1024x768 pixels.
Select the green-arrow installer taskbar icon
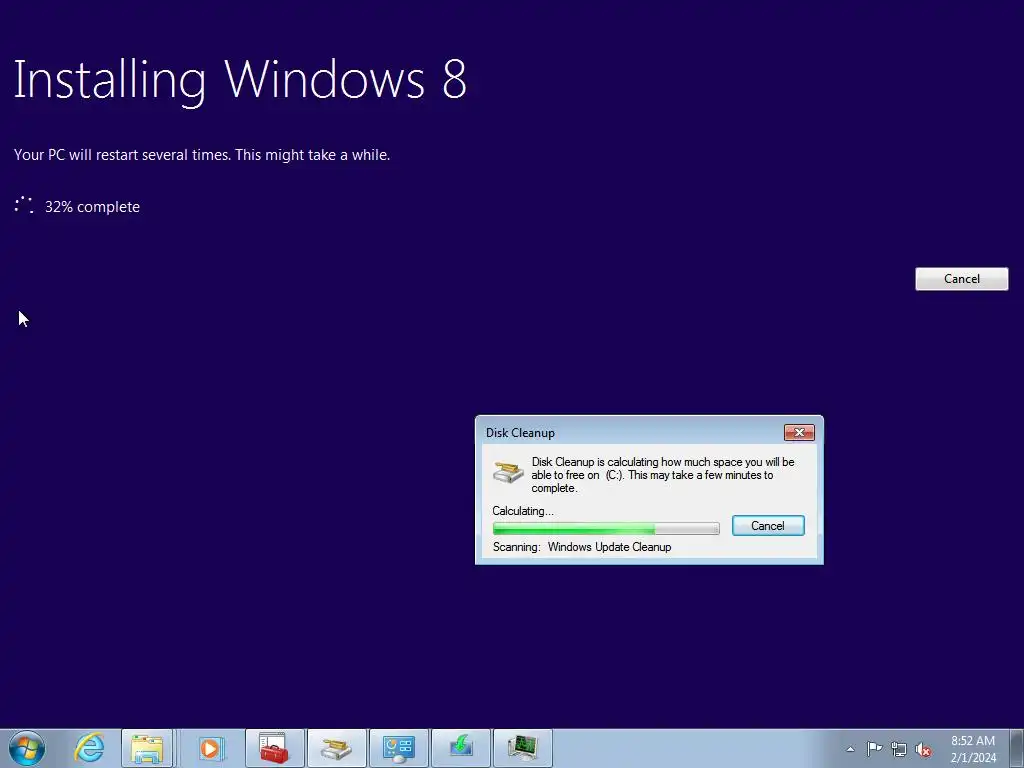click(460, 748)
